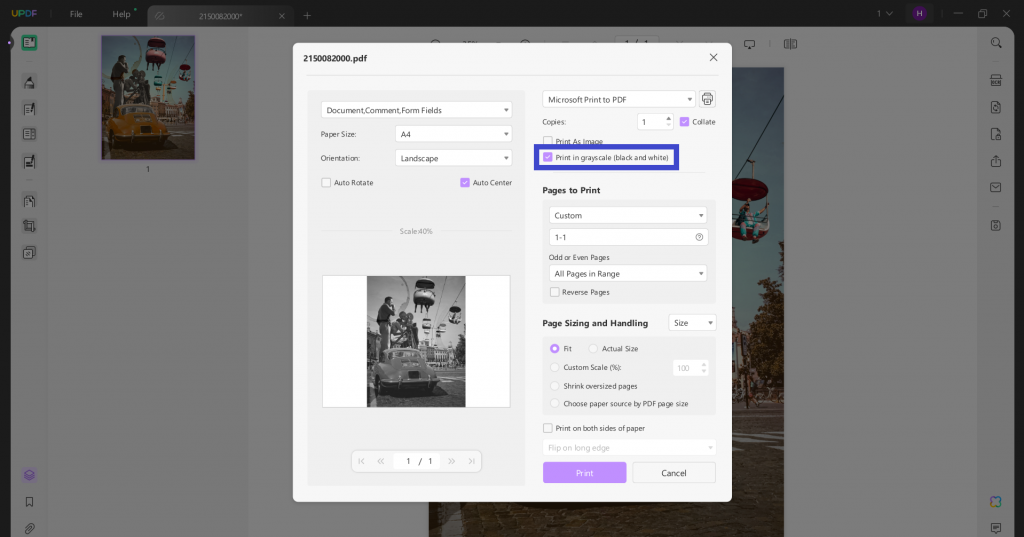The height and width of the screenshot is (537, 1024).
Task: Select Shrink oversized pages option
Action: [554, 386]
